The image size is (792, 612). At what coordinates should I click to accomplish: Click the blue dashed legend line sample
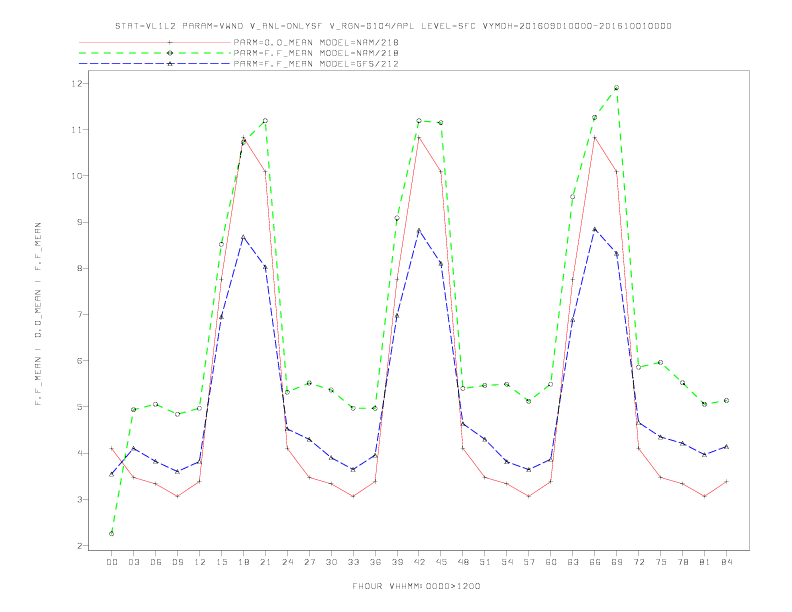pos(155,64)
